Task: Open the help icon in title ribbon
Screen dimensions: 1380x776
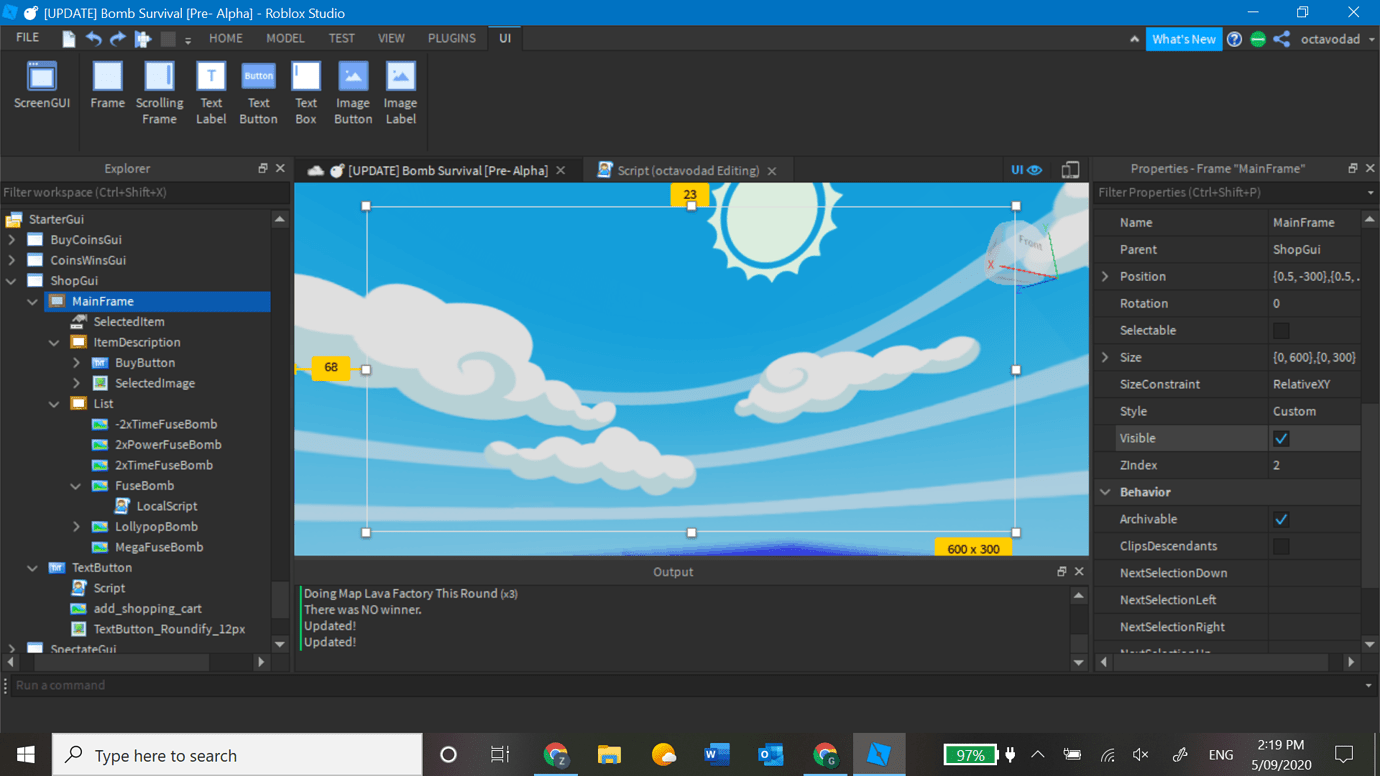Action: [x=1235, y=39]
